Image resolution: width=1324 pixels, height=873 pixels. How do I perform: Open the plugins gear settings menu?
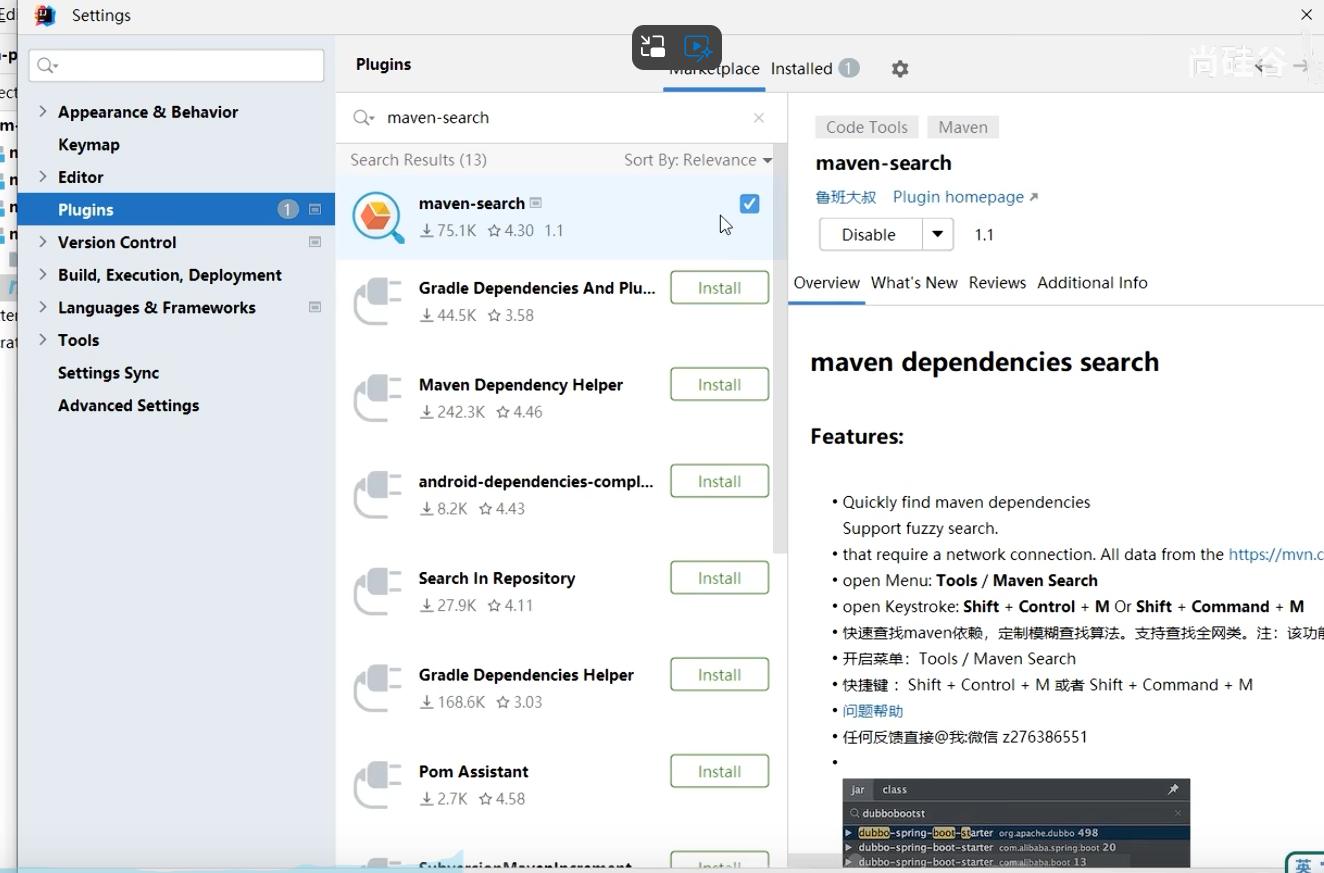[x=900, y=69]
